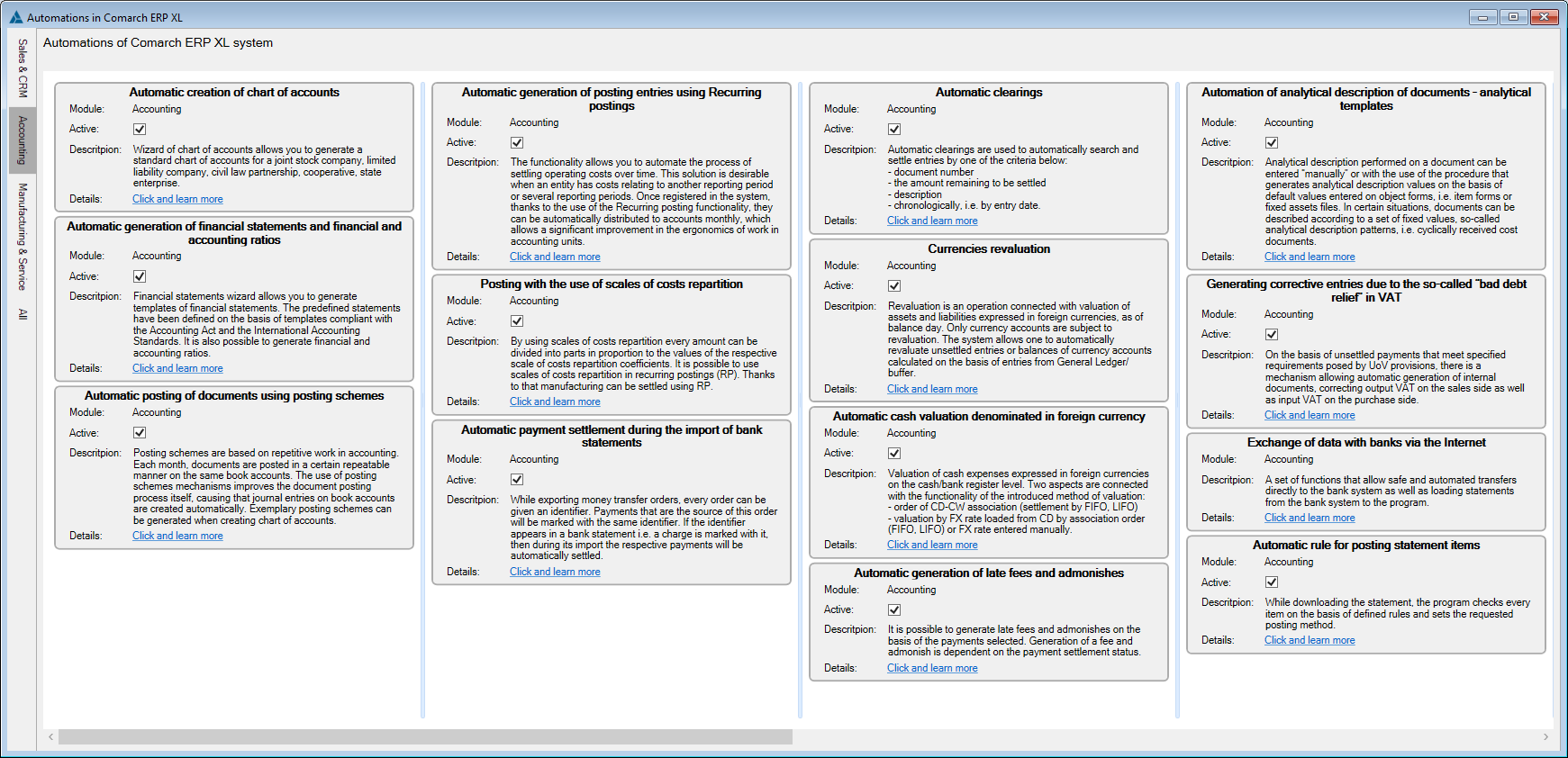The height and width of the screenshot is (758, 1568).
Task: Click Automatic rule for posting statement items title
Action: [x=1366, y=545]
